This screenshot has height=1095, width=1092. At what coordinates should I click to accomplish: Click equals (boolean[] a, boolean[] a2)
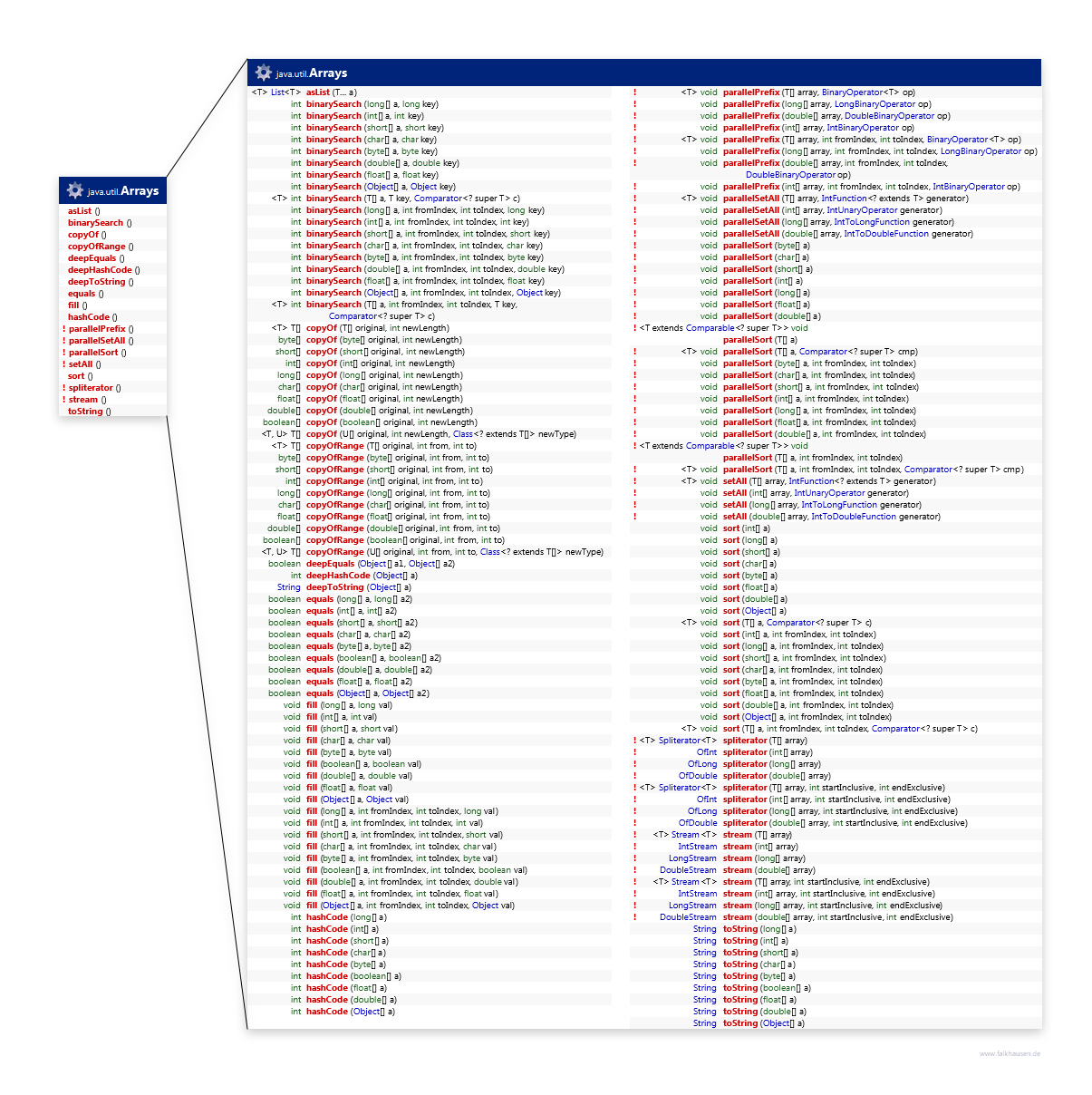pos(373,658)
